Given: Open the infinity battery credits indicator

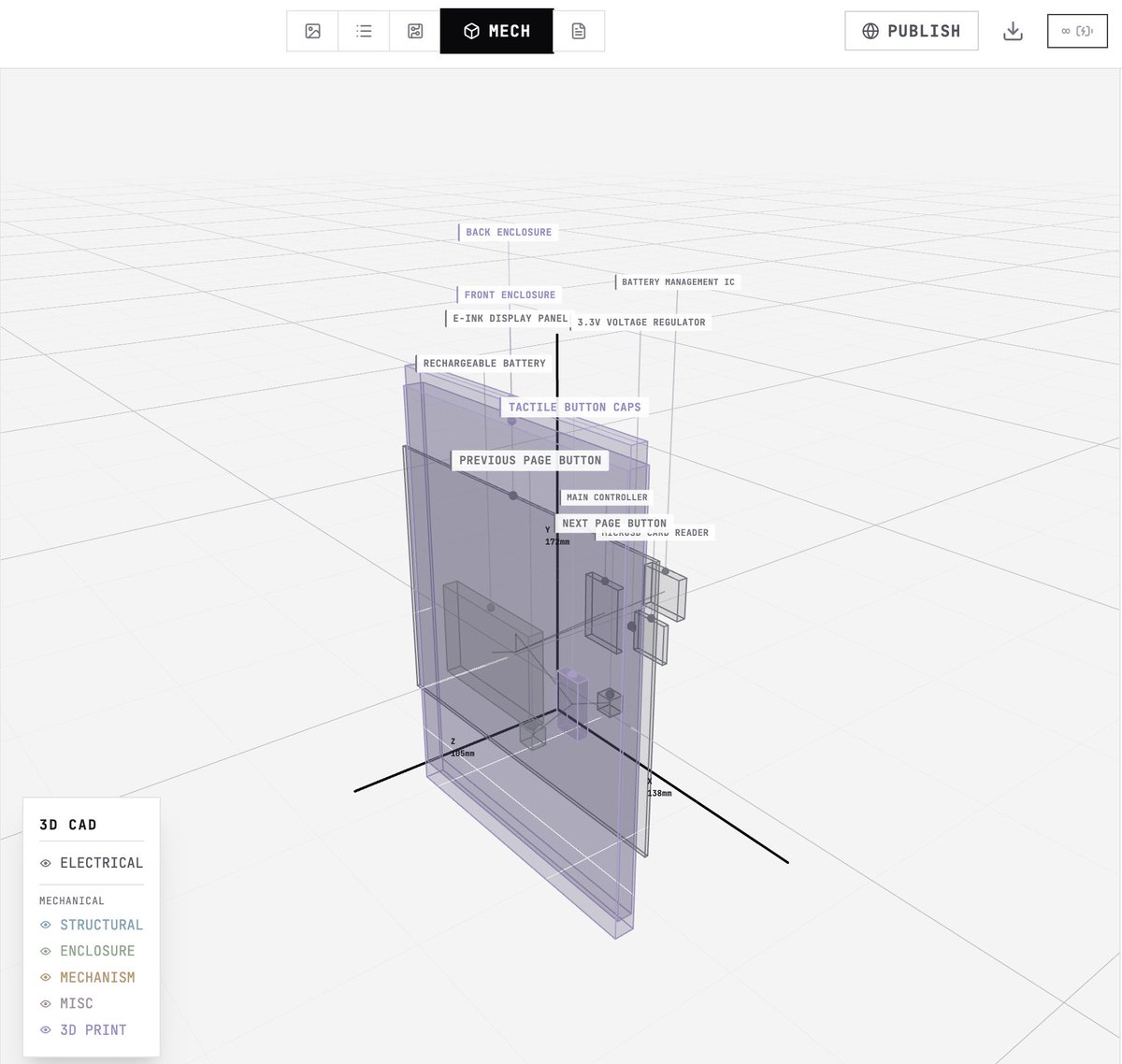Looking at the screenshot, I should [1077, 31].
